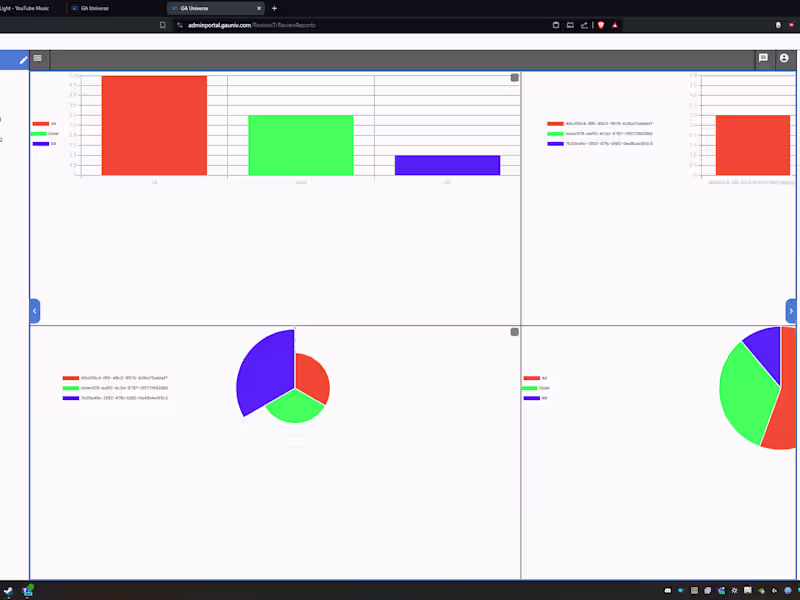Click the share icon in address bar
800x600 pixels.
[584, 25]
